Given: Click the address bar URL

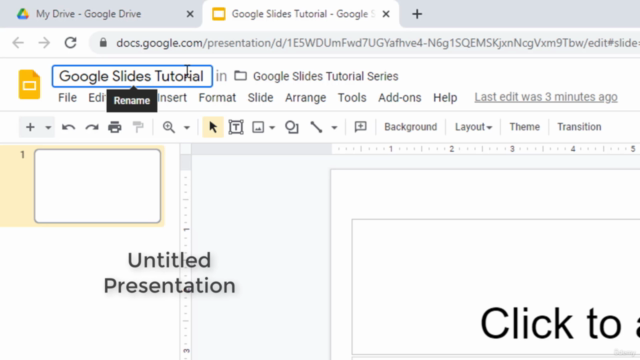Looking at the screenshot, I should 378,43.
